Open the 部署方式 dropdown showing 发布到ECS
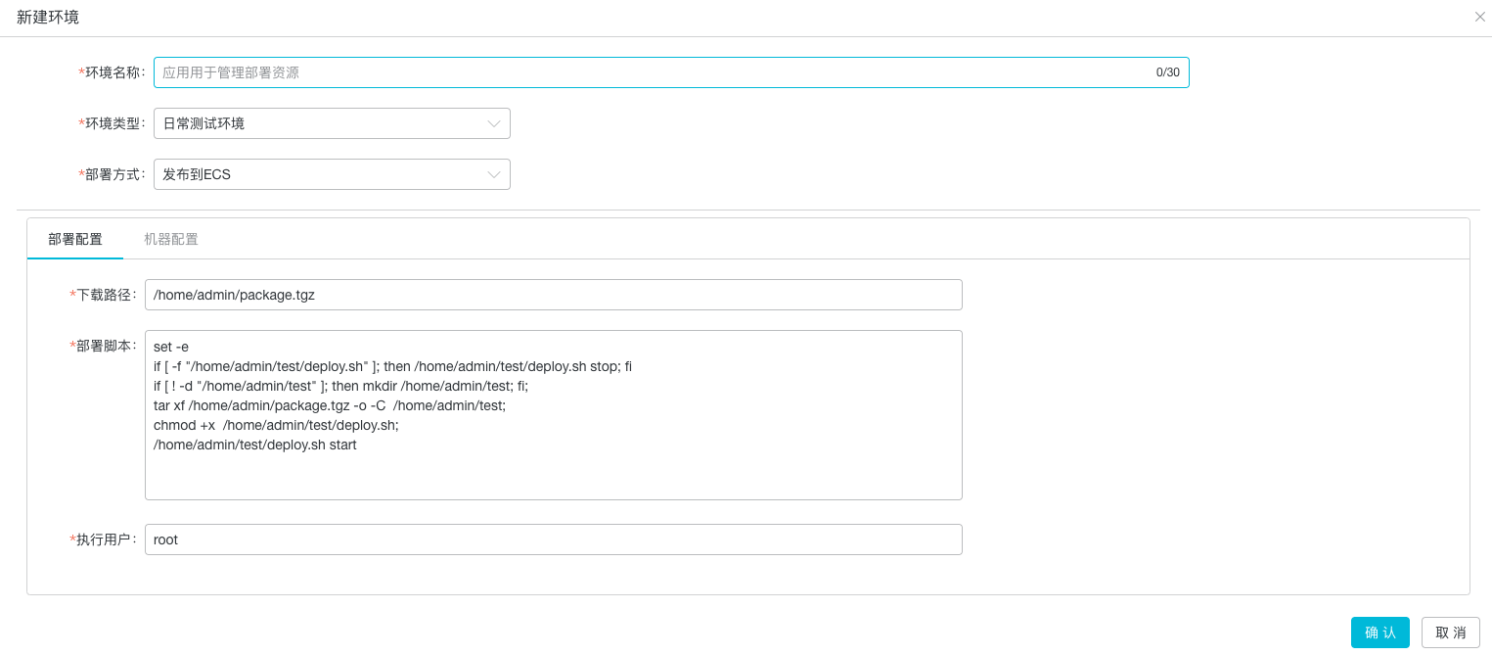 [x=332, y=174]
